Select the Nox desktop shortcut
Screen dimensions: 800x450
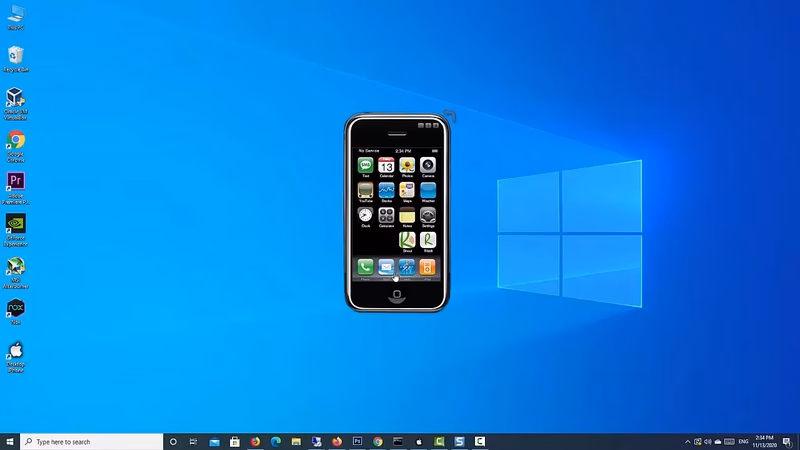(x=16, y=312)
